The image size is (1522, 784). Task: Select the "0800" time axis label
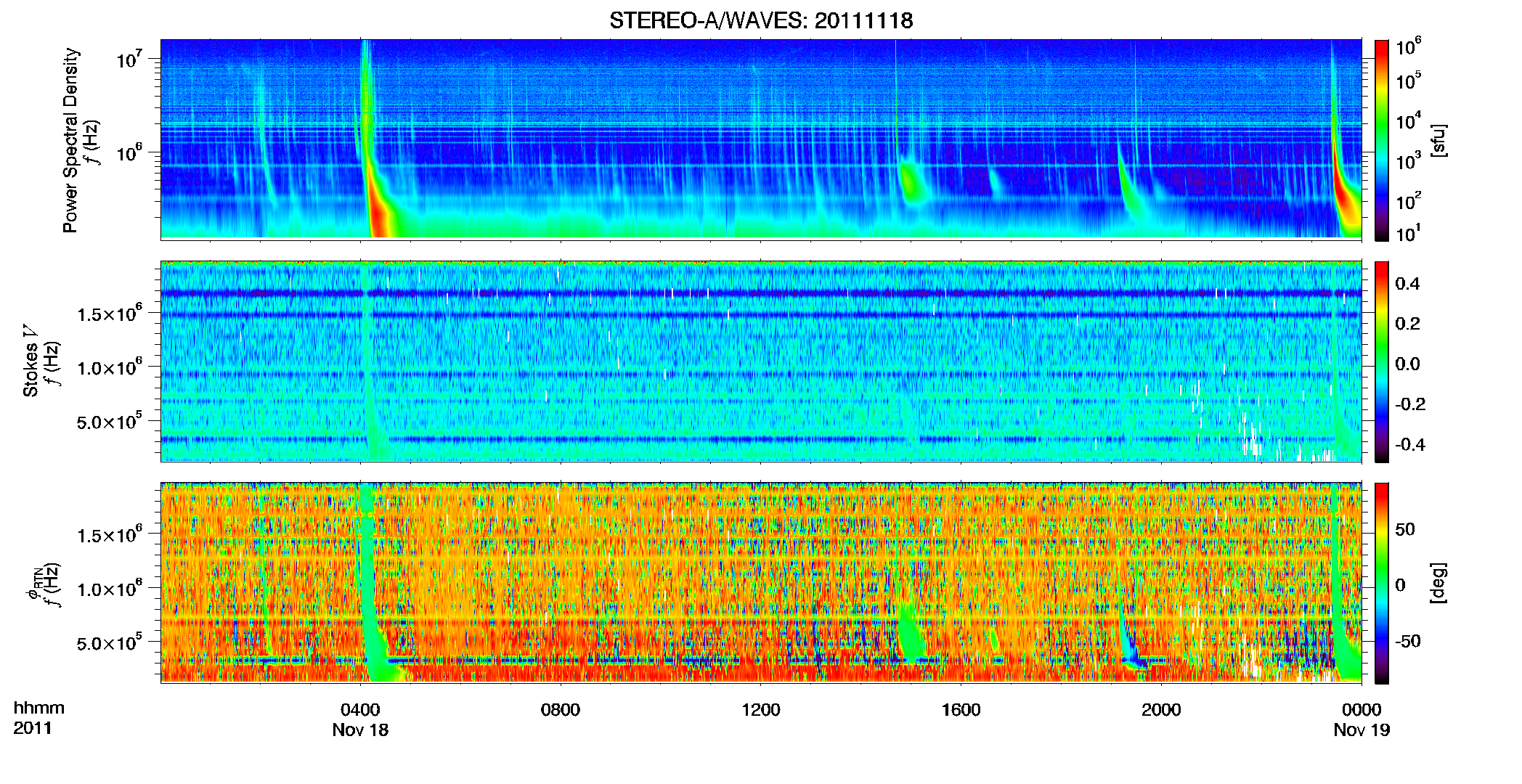[561, 710]
